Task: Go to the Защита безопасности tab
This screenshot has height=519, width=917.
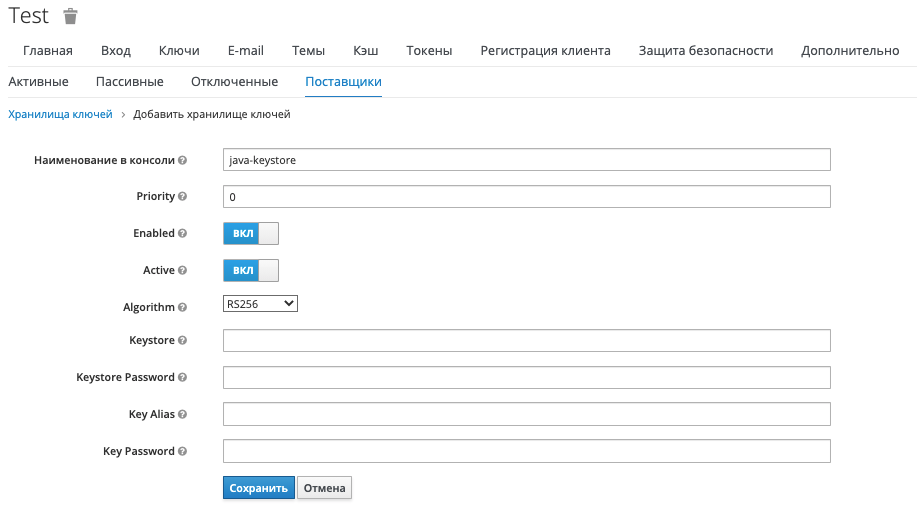Action: (705, 51)
